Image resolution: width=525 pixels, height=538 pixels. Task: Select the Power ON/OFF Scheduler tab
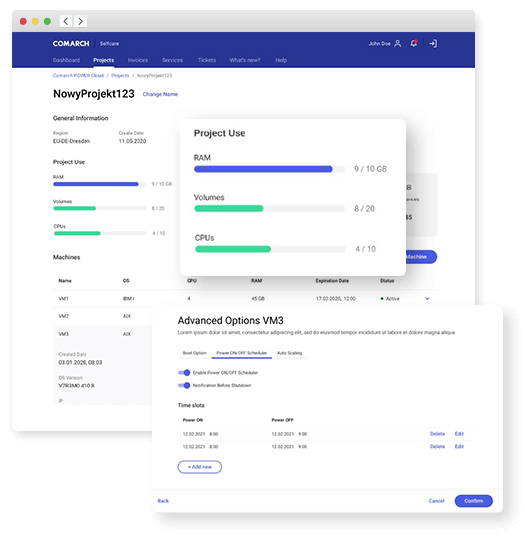tap(242, 353)
